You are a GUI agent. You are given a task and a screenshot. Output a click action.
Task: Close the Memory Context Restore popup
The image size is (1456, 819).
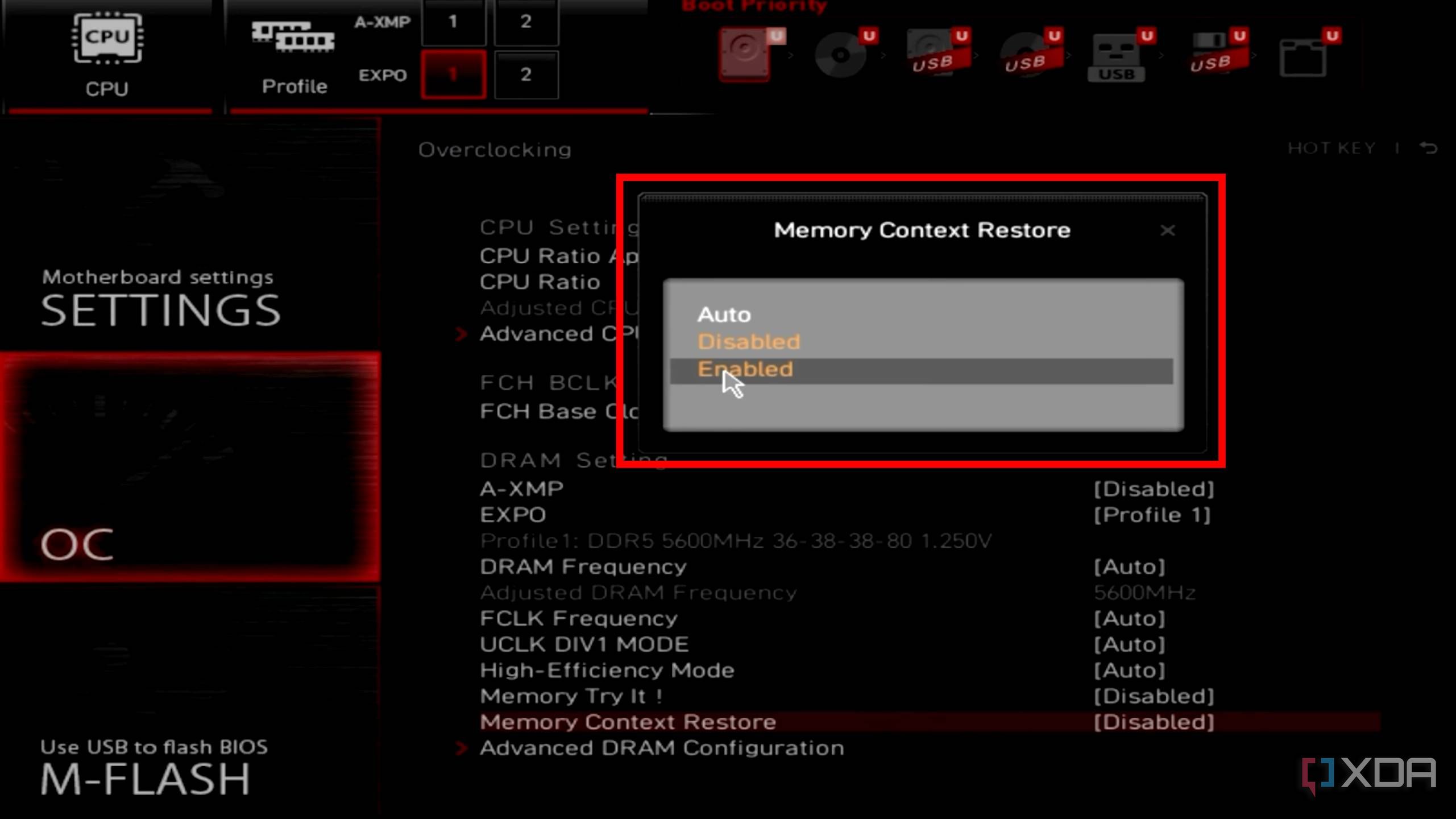[1167, 230]
